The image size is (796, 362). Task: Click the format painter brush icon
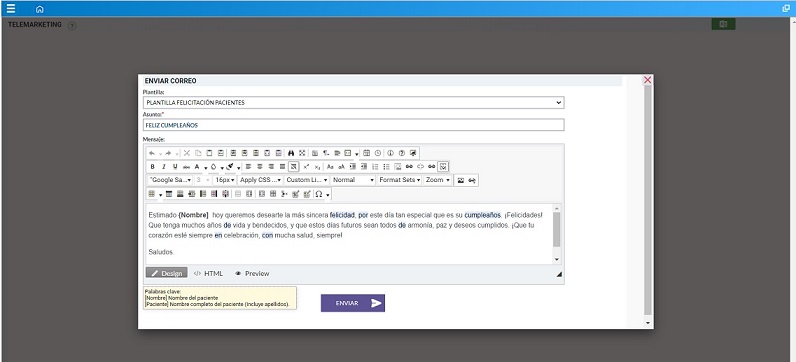click(229, 167)
